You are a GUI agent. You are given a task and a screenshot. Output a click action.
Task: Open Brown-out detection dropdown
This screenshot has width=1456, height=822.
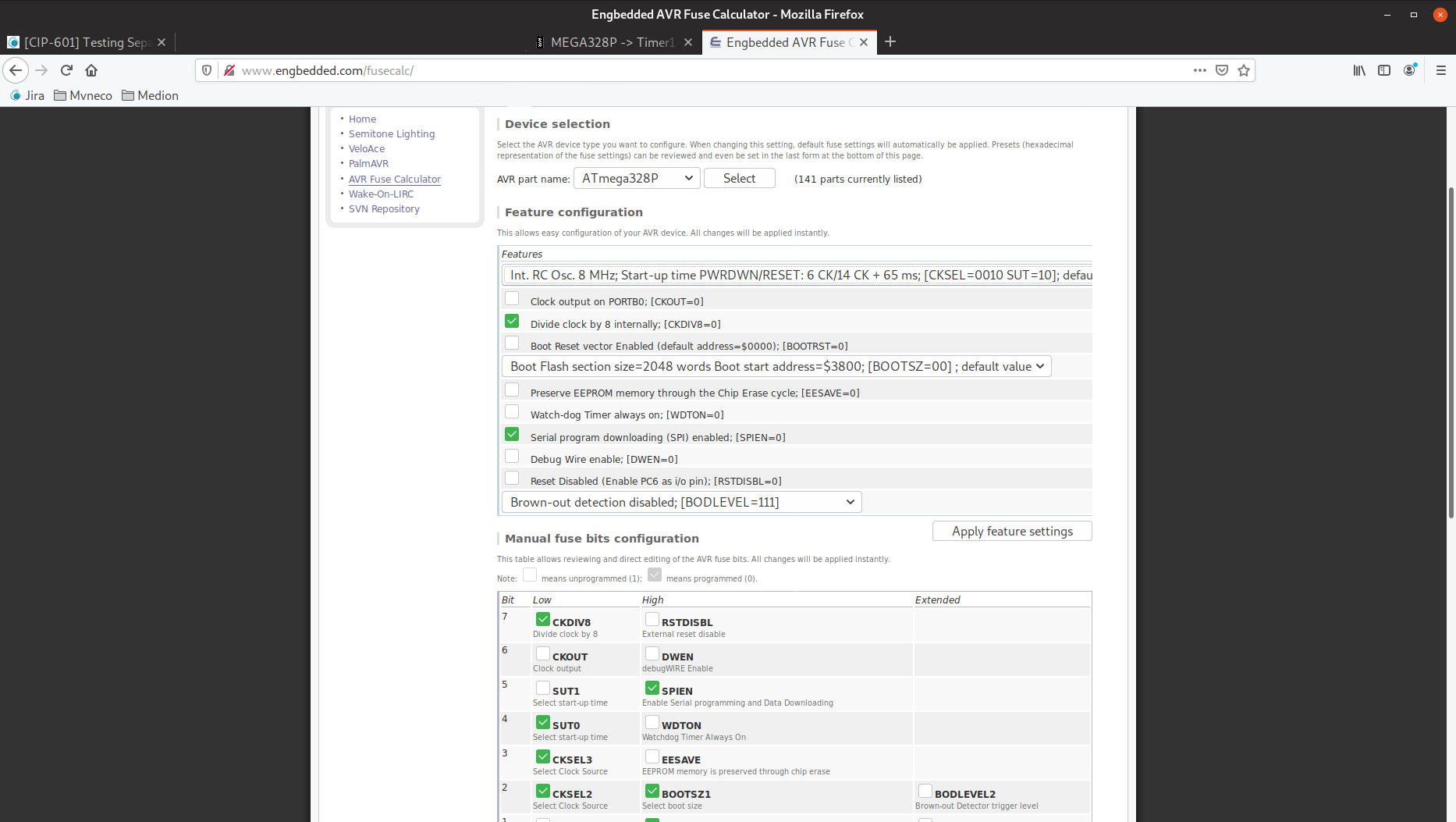[682, 502]
